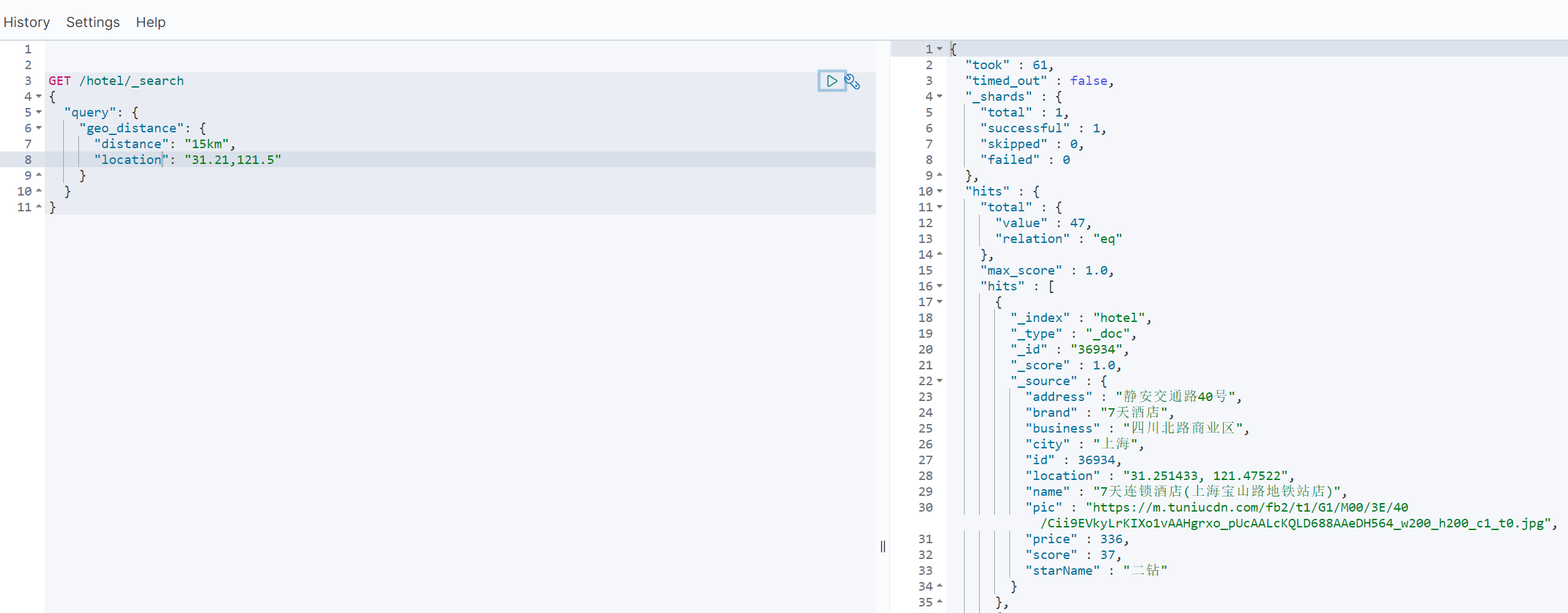Open the Settings menu
The width and height of the screenshot is (1568, 613).
pos(93,22)
